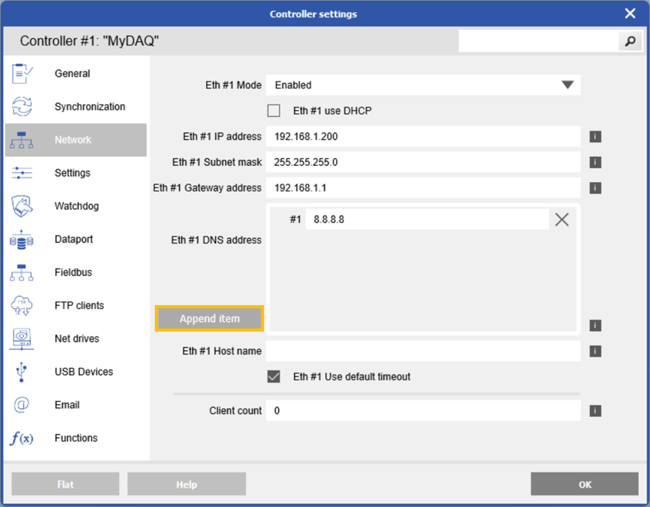
Task: Click the search magnifier icon
Action: click(x=630, y=42)
